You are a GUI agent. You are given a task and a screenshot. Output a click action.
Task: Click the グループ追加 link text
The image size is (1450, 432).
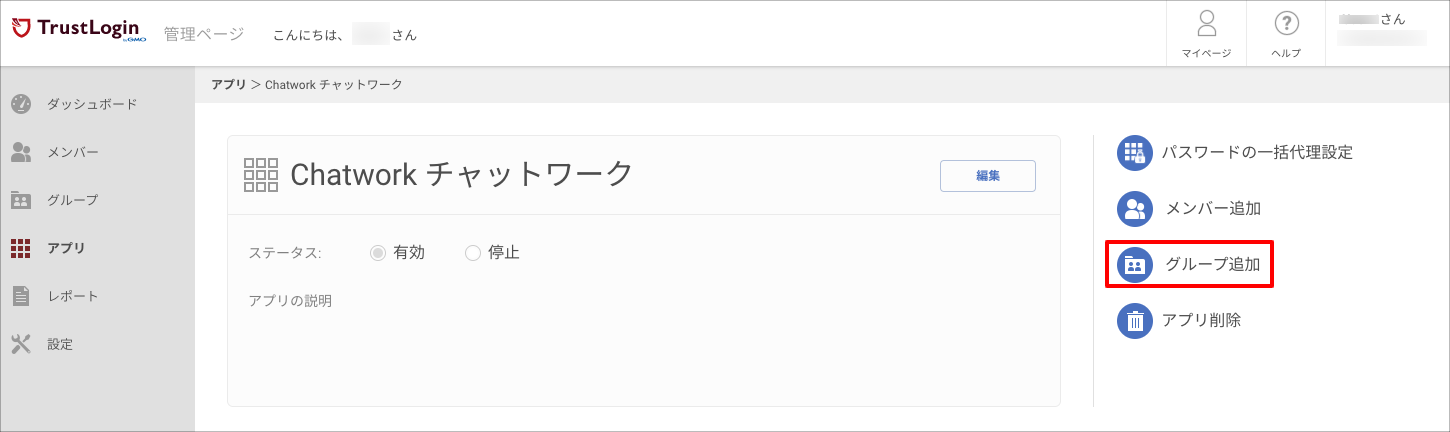1213,265
